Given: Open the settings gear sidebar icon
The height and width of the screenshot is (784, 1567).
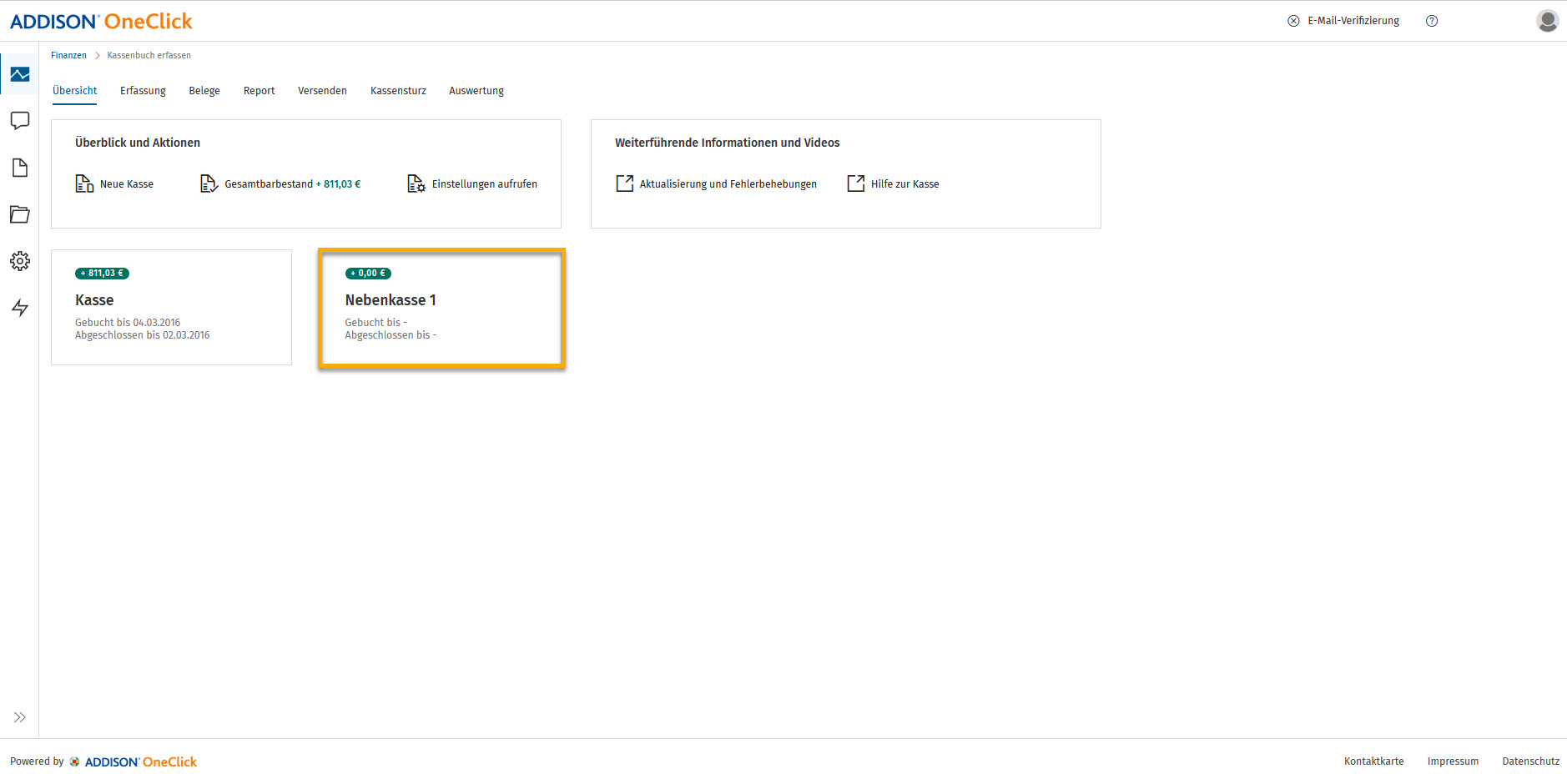Looking at the screenshot, I should click(20, 261).
